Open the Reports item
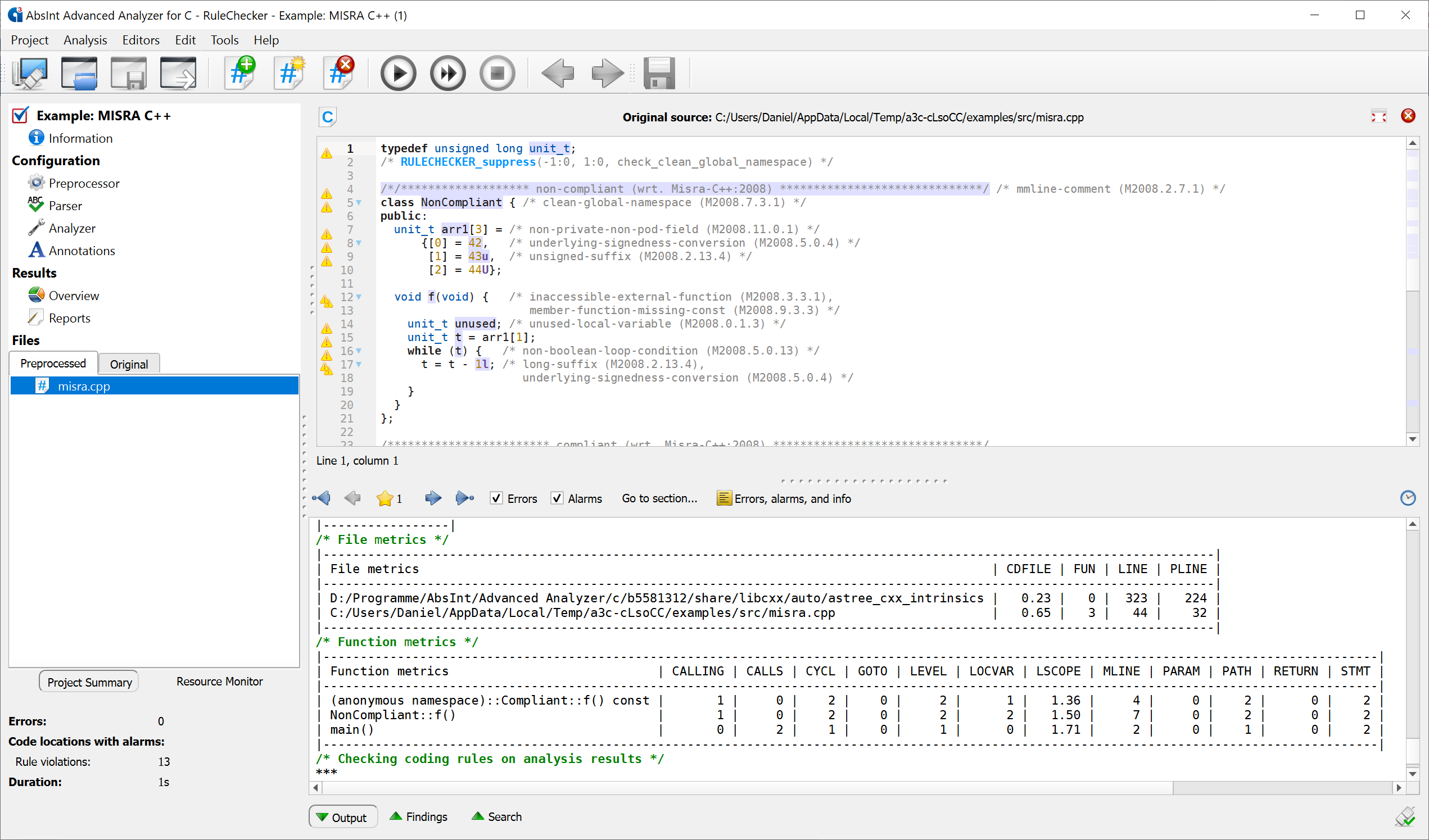 point(59,318)
